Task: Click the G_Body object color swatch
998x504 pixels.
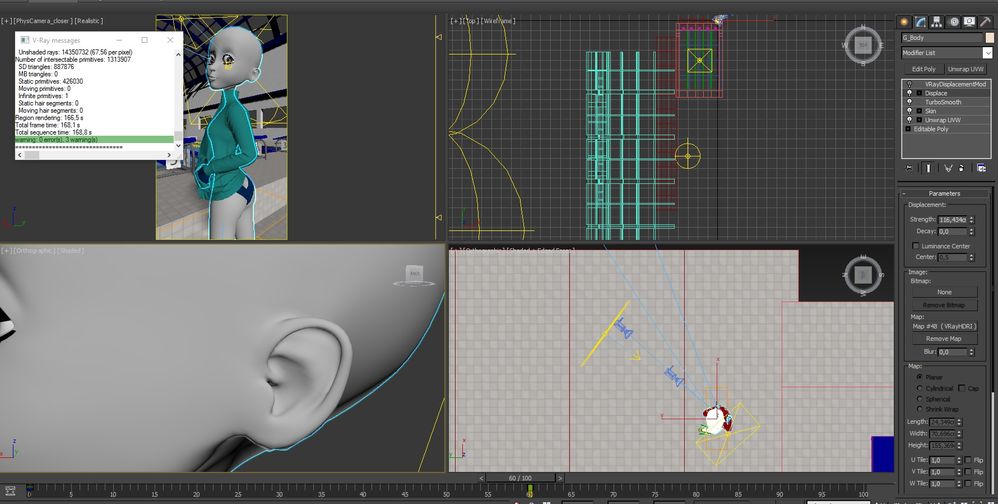Action: click(x=990, y=38)
